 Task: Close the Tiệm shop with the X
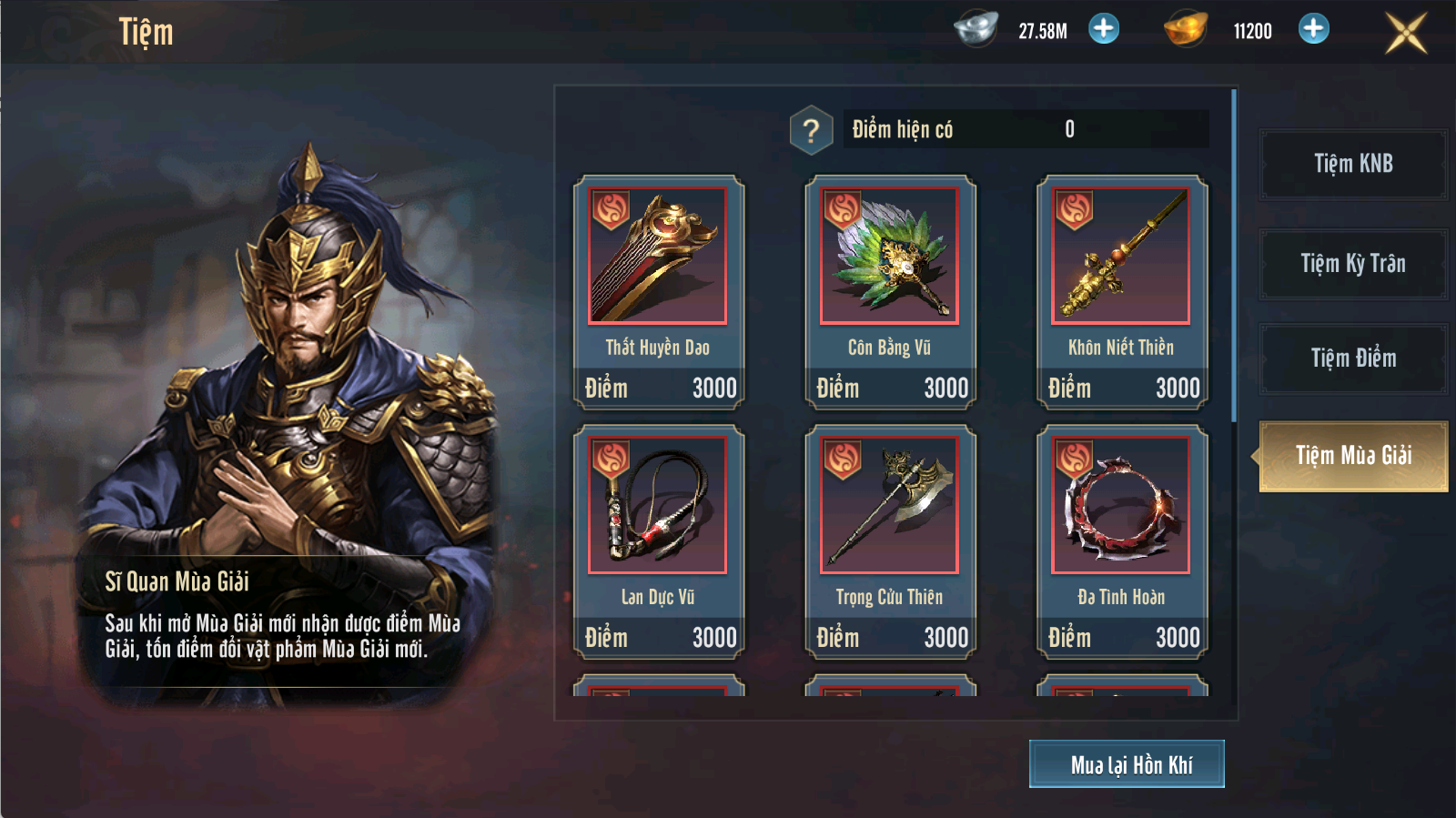(1406, 33)
